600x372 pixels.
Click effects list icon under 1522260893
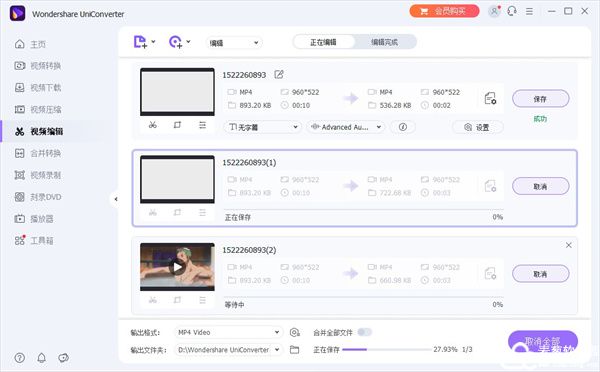[x=202, y=125]
